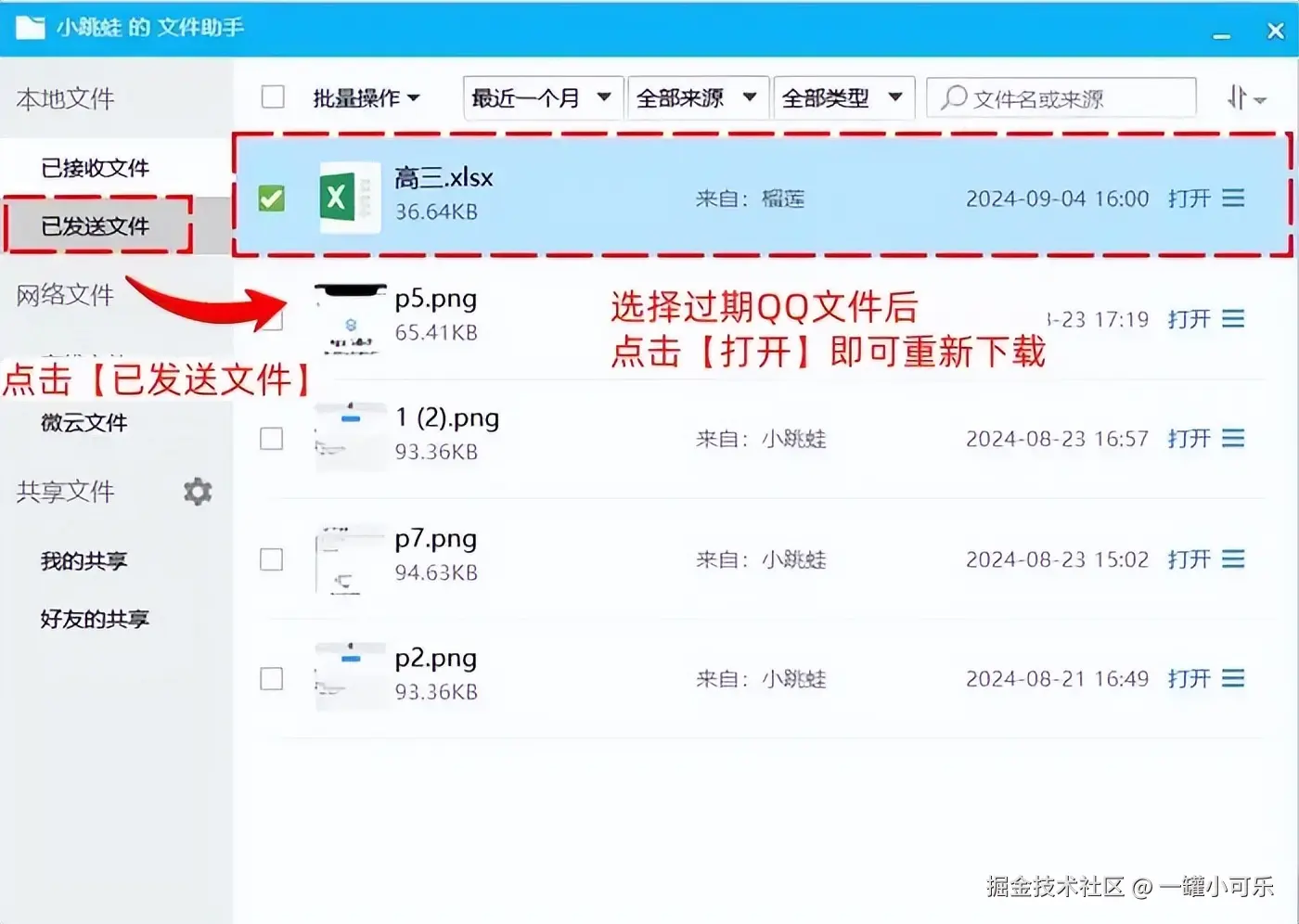Expand the 批量操作 batch operations dropdown
The image size is (1299, 924).
pos(367,97)
